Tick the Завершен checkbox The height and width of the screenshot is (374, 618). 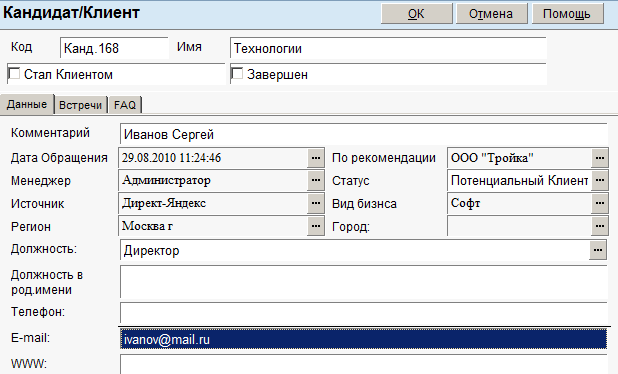(237, 74)
